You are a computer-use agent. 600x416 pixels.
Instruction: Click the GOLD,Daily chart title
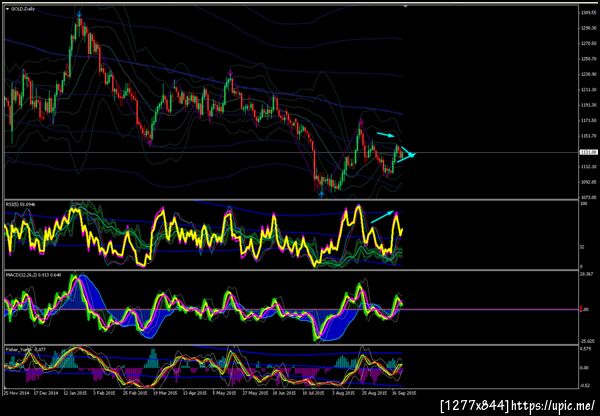click(x=23, y=9)
